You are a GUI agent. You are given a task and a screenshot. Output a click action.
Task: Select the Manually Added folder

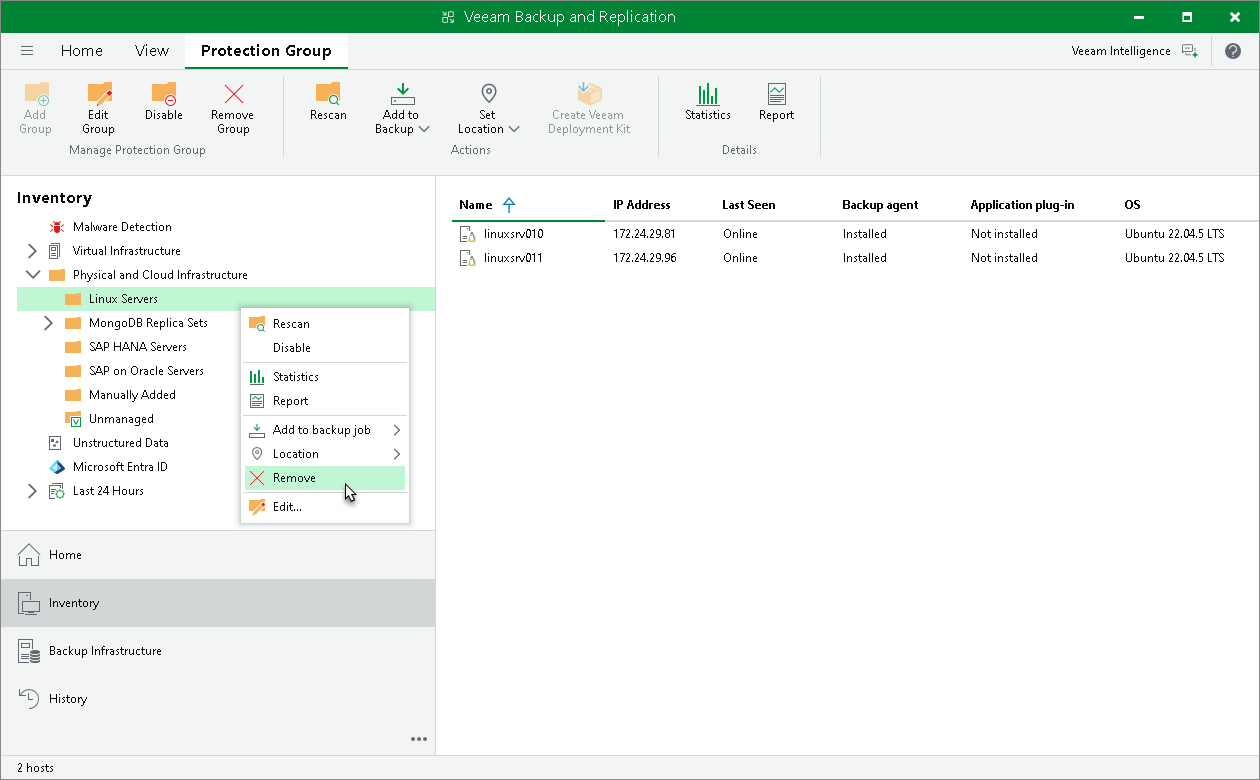132,395
